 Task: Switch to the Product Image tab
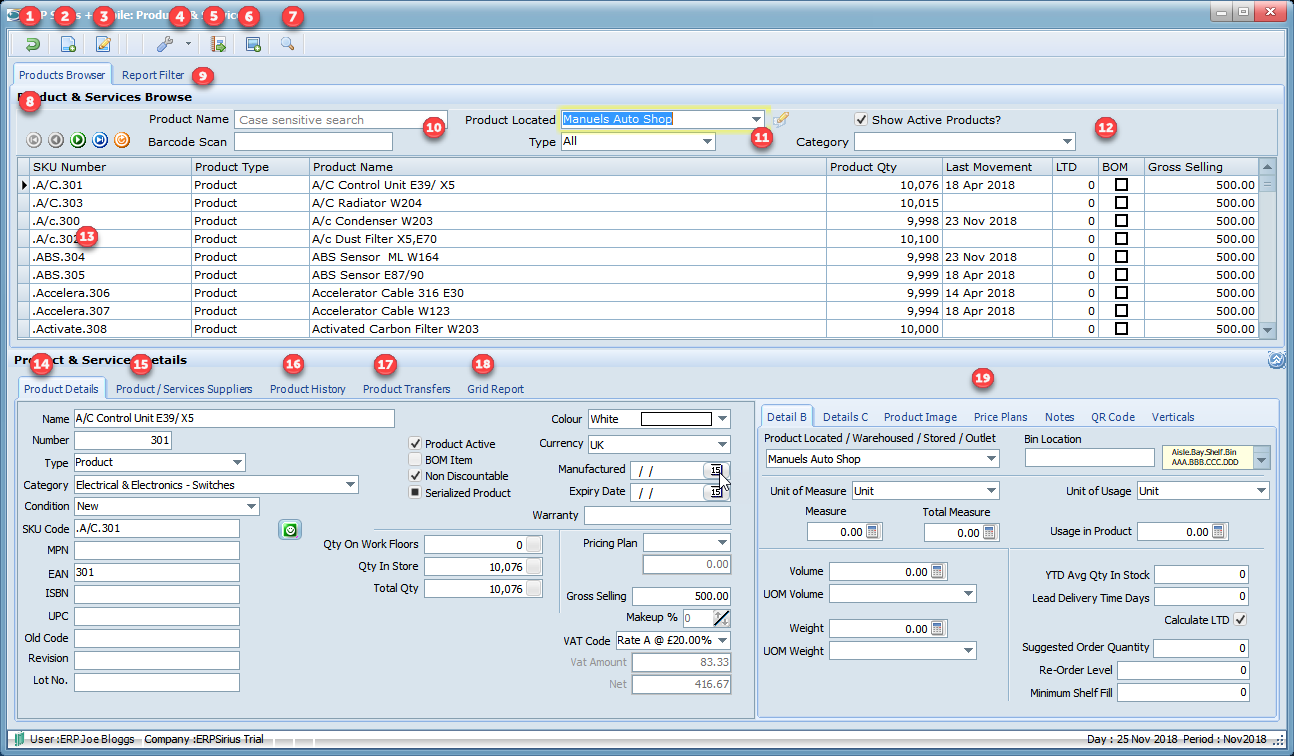click(x=920, y=417)
